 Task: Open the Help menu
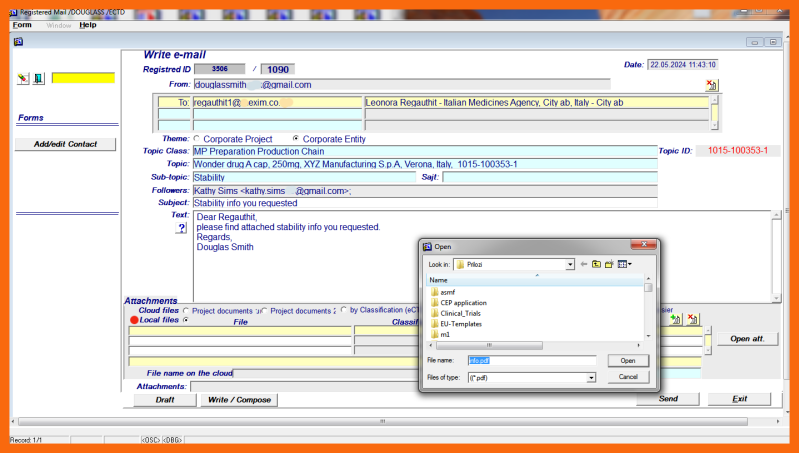[x=88, y=25]
